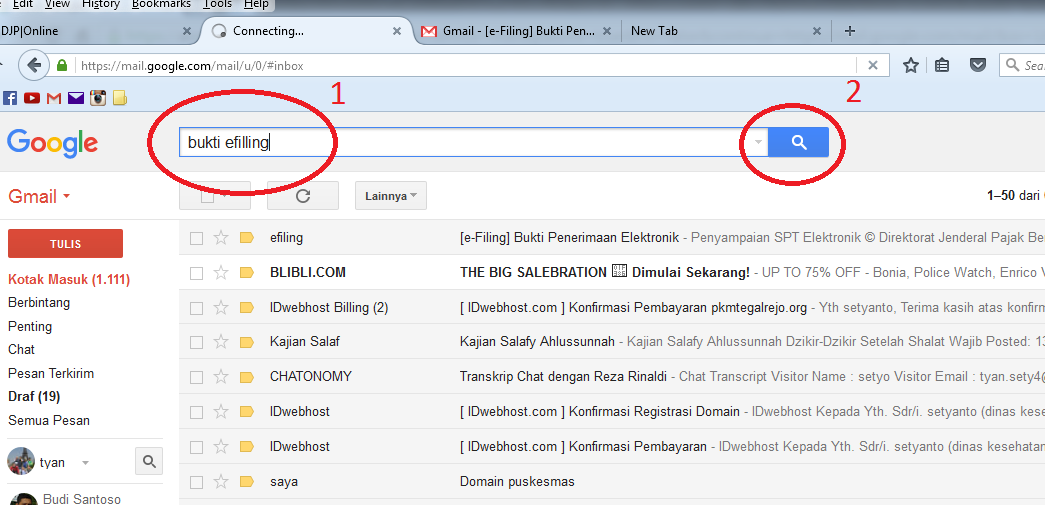Expand the Gmail product dropdown
Viewport: 1045px width, 505px height.
tap(39, 197)
